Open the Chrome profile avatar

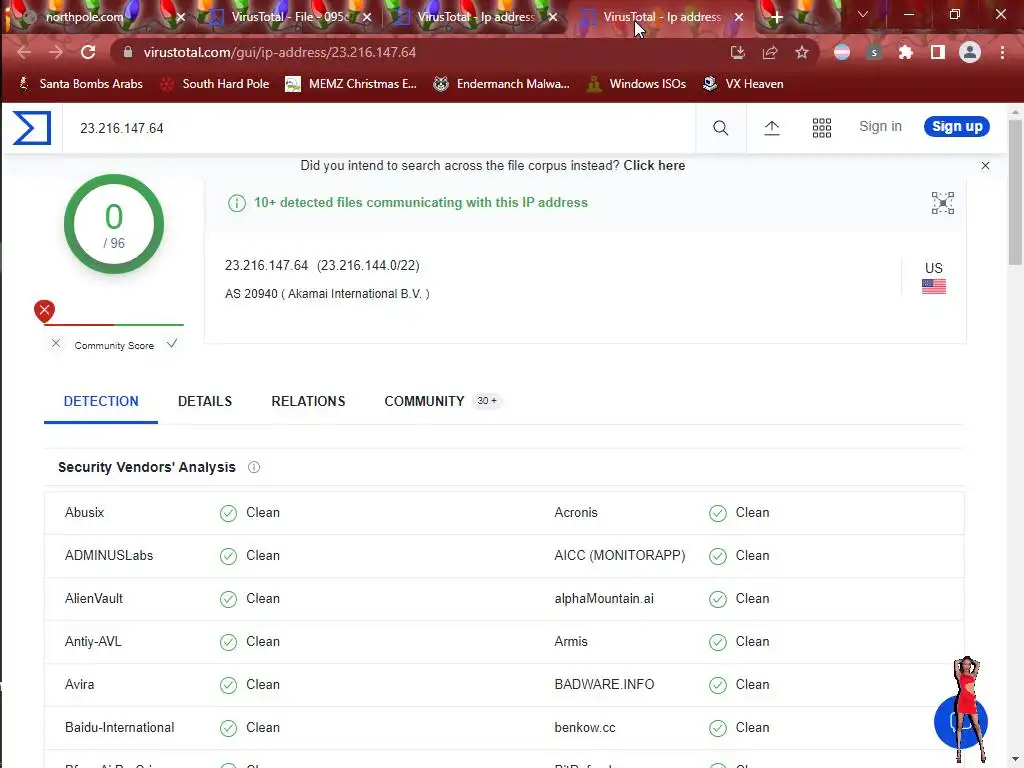[970, 52]
